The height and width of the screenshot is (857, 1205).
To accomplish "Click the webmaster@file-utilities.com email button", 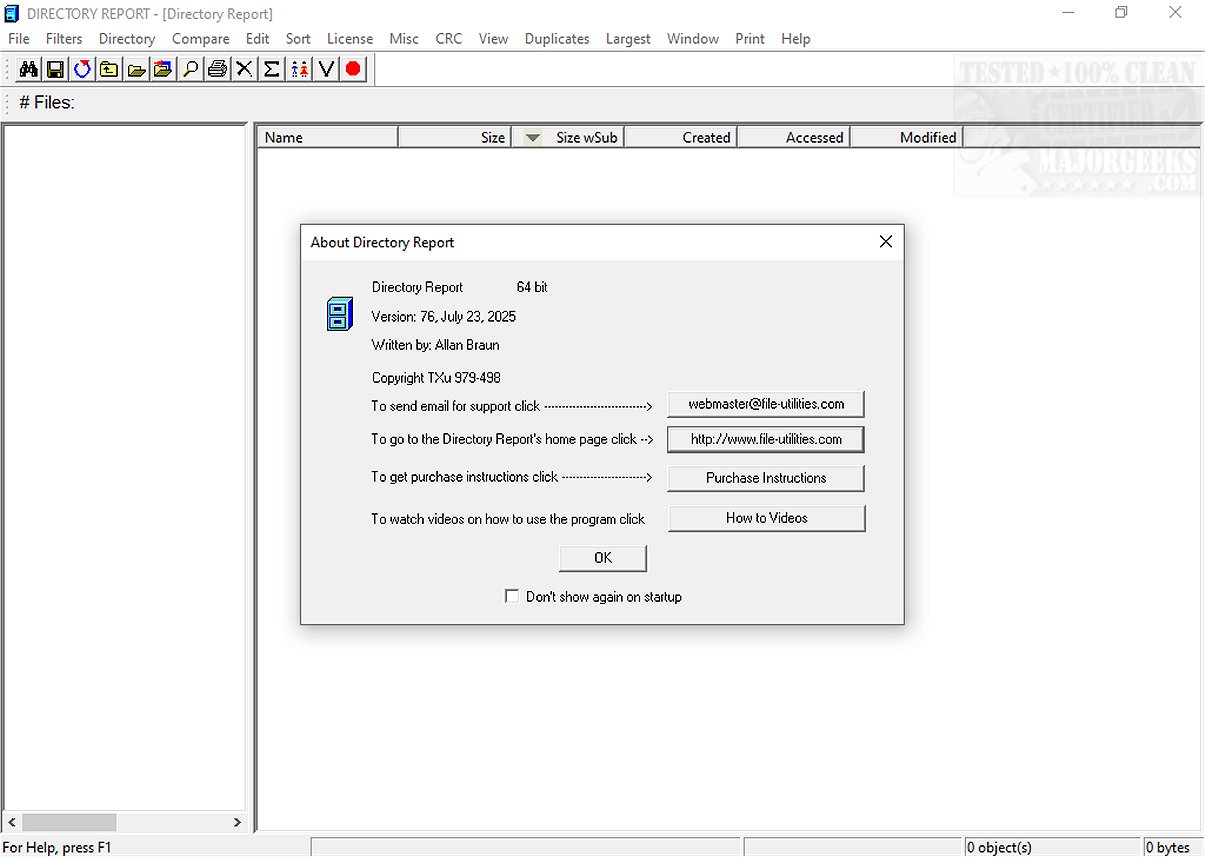I will coord(766,404).
